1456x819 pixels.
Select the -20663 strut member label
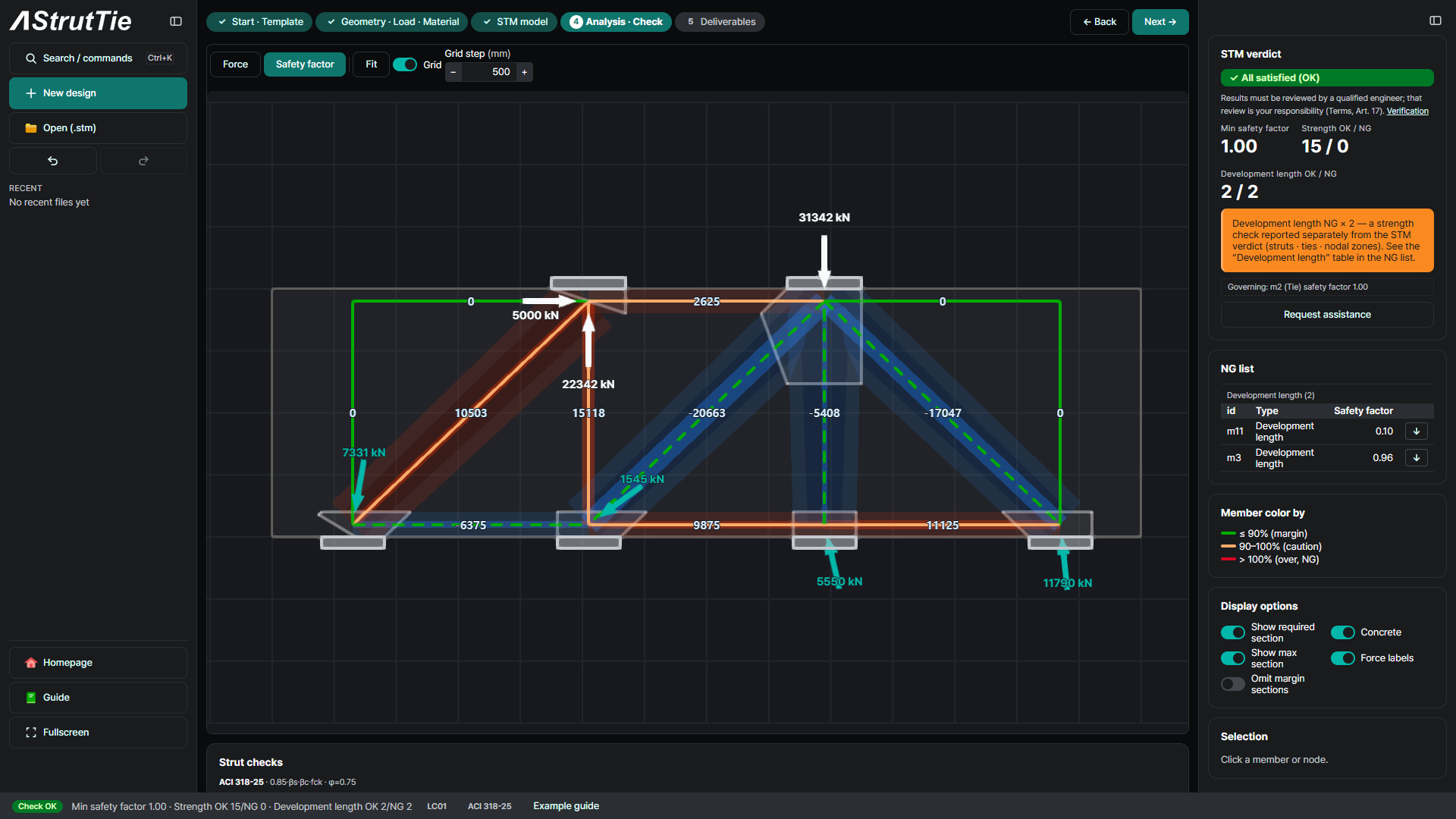(x=707, y=413)
